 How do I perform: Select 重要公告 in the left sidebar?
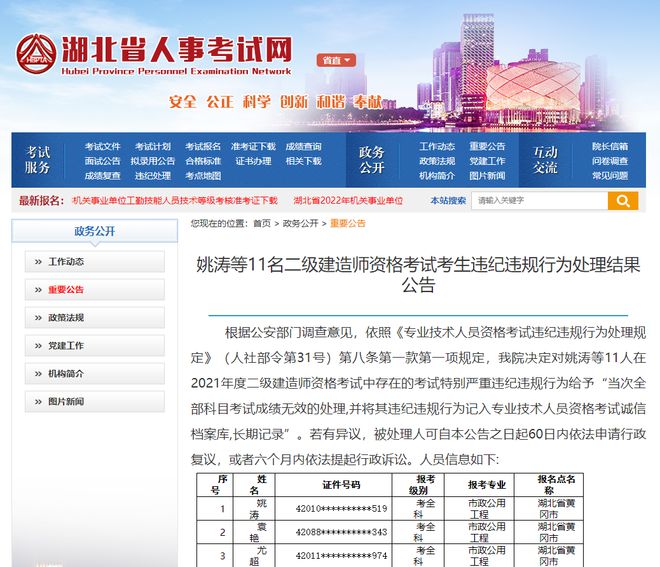click(66, 290)
